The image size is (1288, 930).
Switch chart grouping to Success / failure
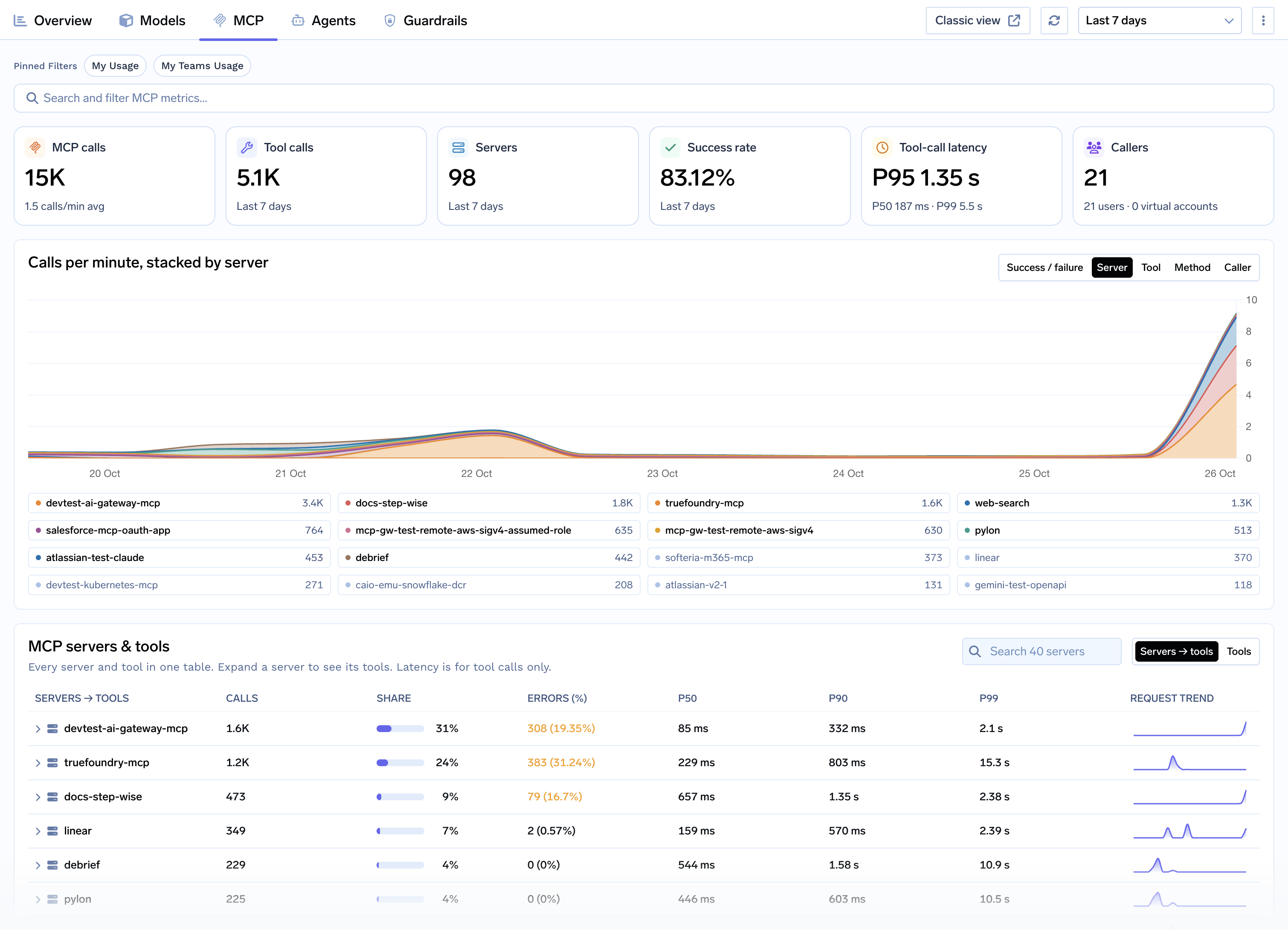coord(1044,267)
